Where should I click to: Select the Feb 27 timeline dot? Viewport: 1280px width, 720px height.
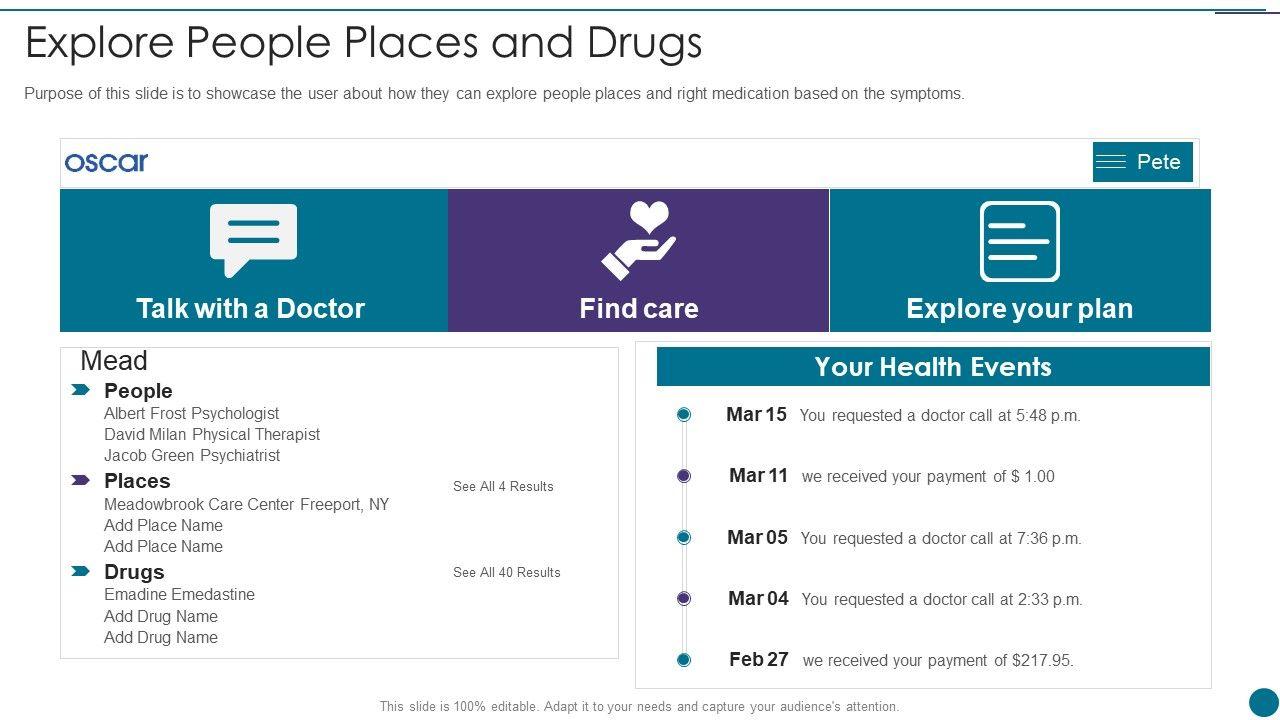click(684, 660)
